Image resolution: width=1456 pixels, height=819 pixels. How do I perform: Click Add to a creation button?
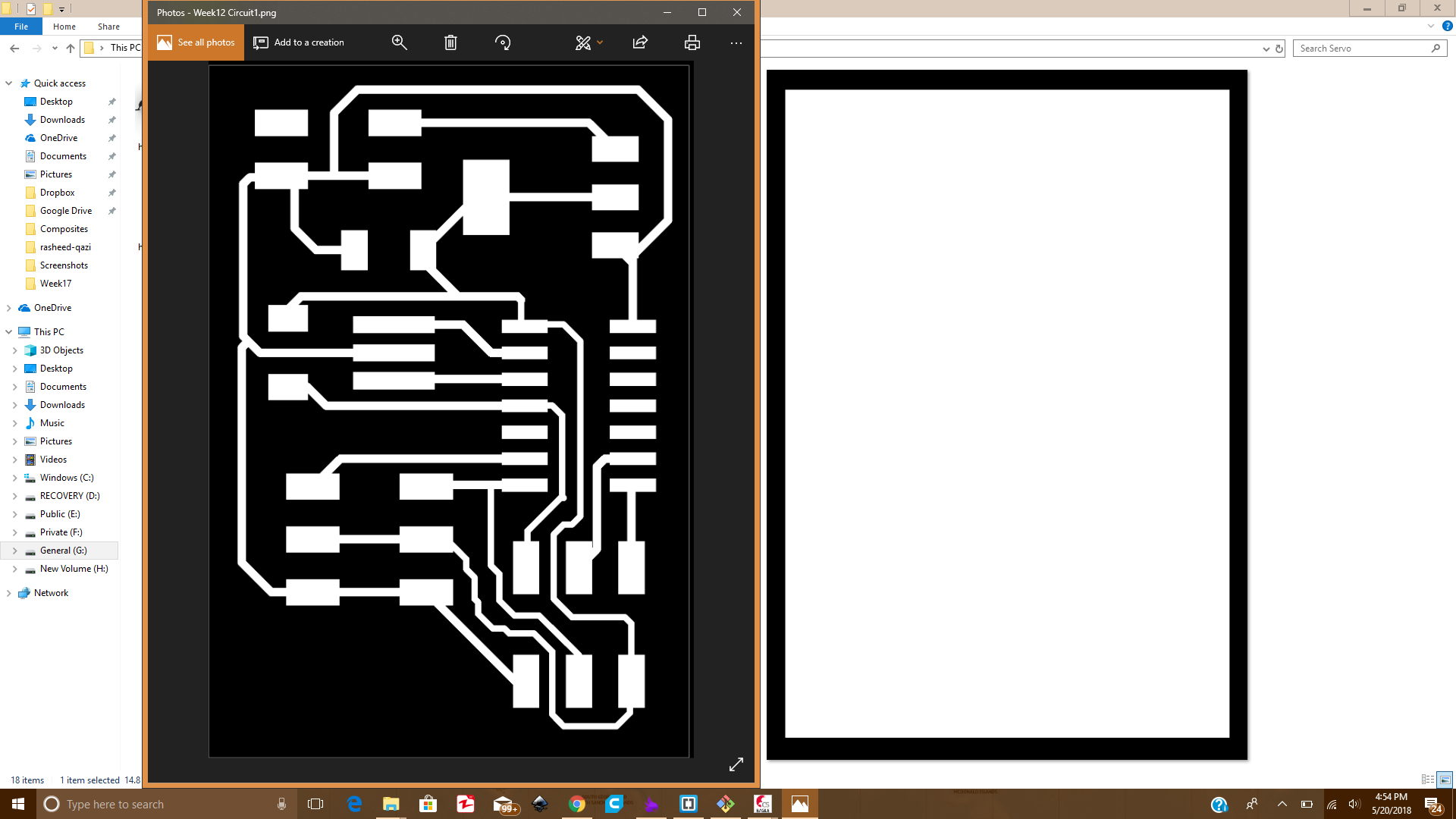pos(299,42)
